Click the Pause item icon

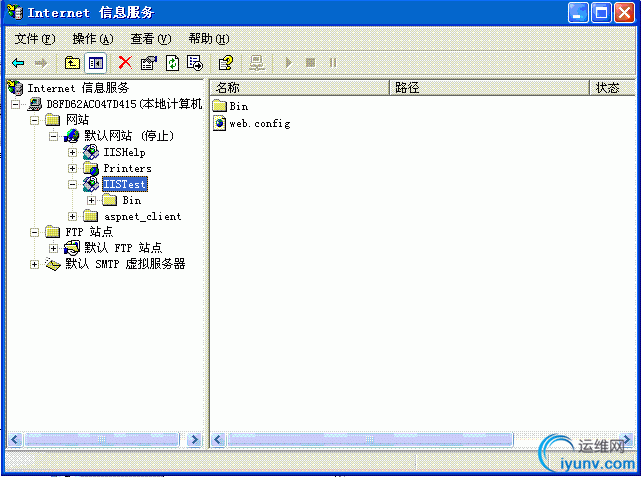(333, 63)
